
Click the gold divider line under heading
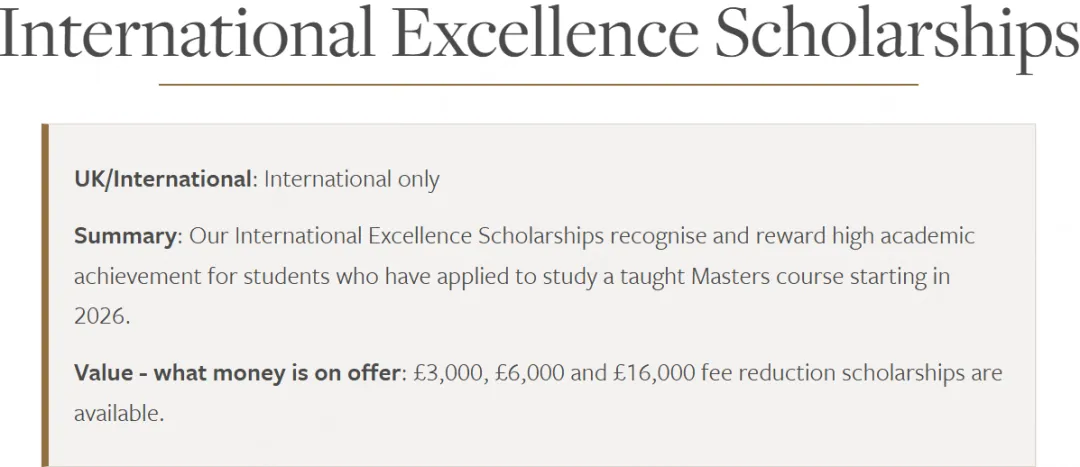point(538,85)
